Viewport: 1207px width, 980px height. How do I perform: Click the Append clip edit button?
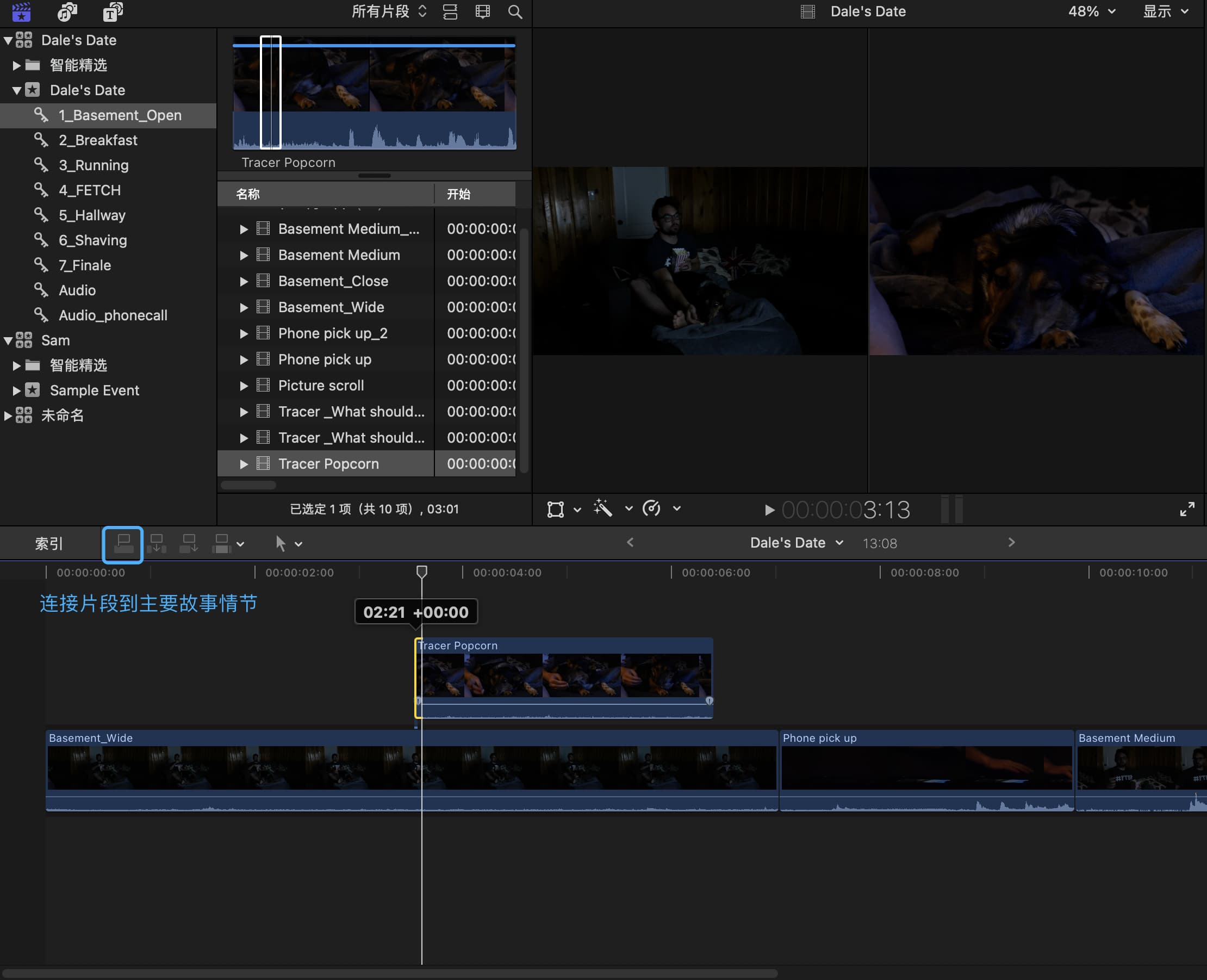(189, 544)
